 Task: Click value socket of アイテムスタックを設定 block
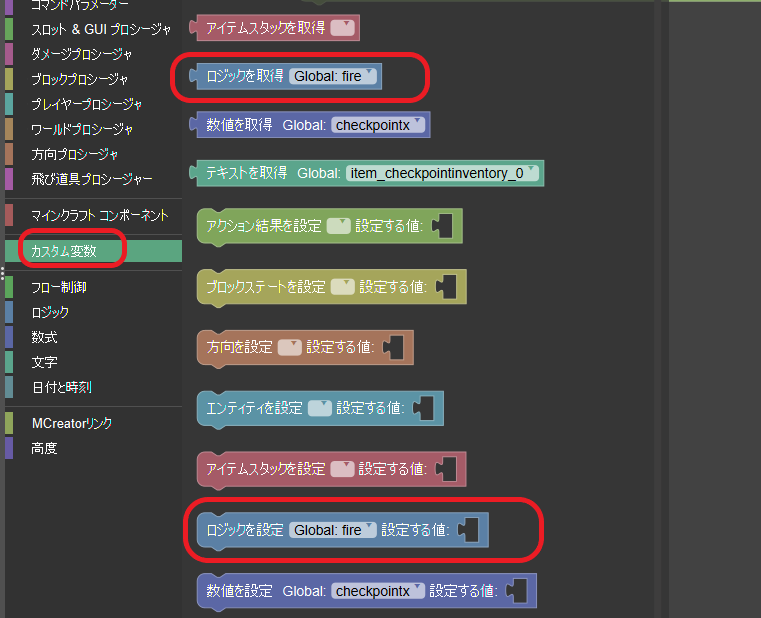click(x=446, y=468)
